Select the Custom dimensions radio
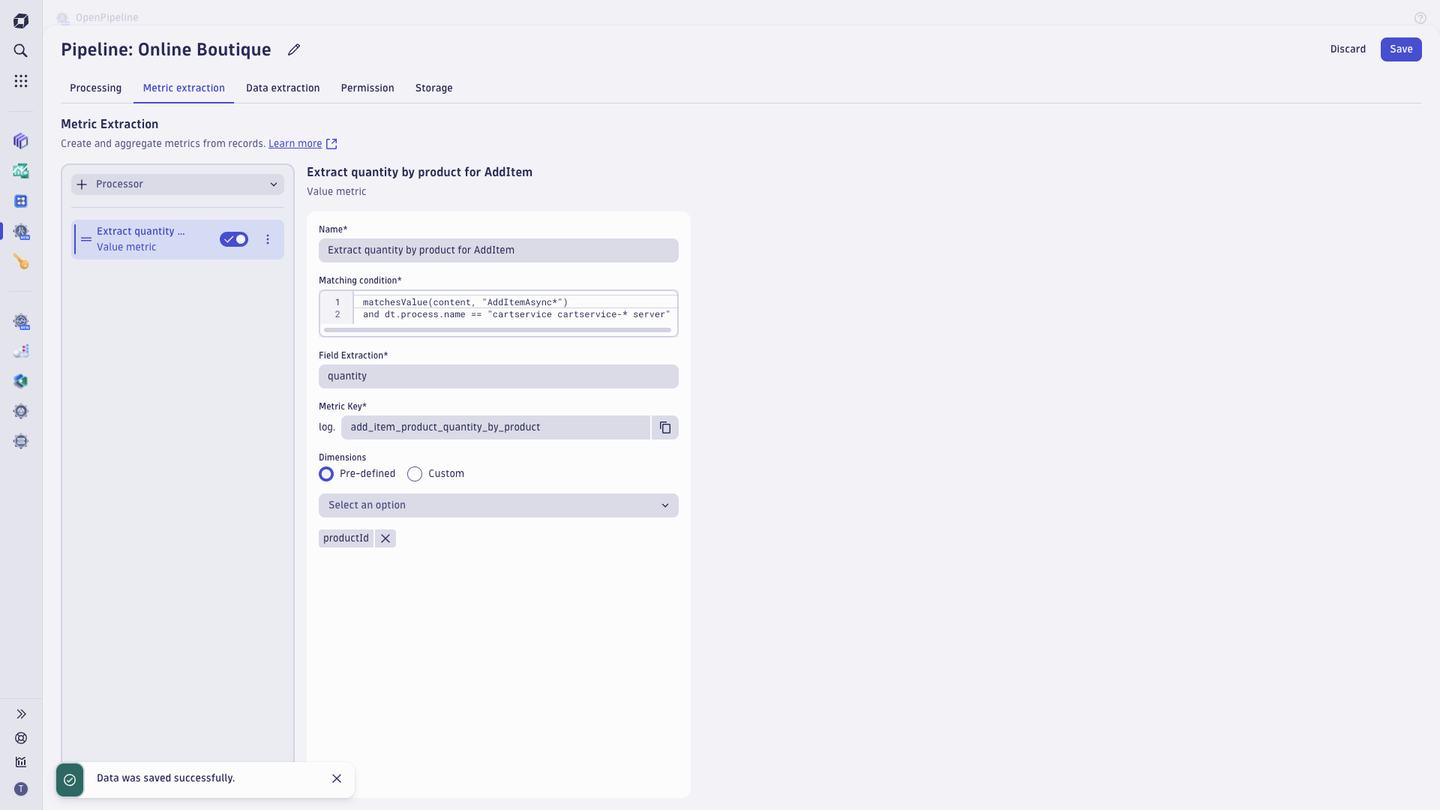The width and height of the screenshot is (1440, 810). click(414, 474)
